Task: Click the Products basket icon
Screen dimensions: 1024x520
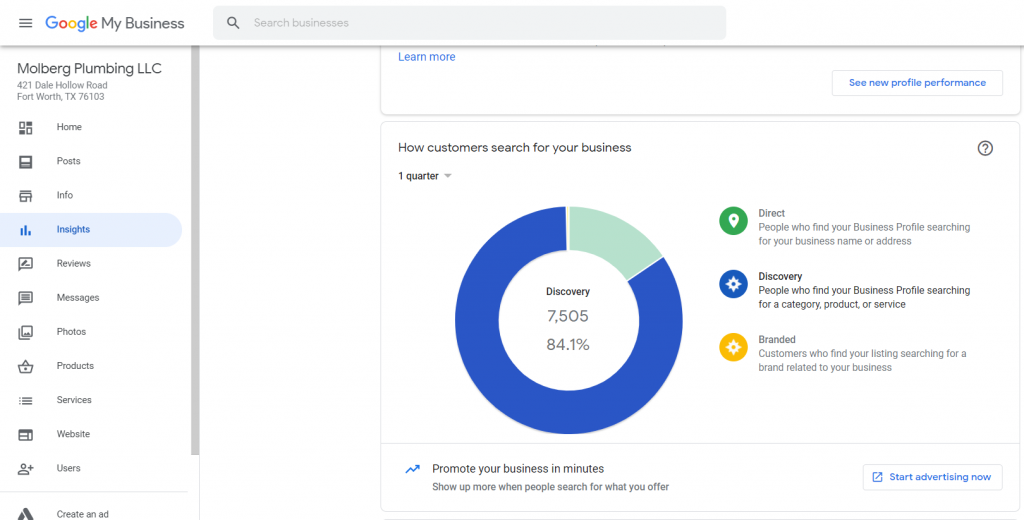Action: (x=25, y=366)
